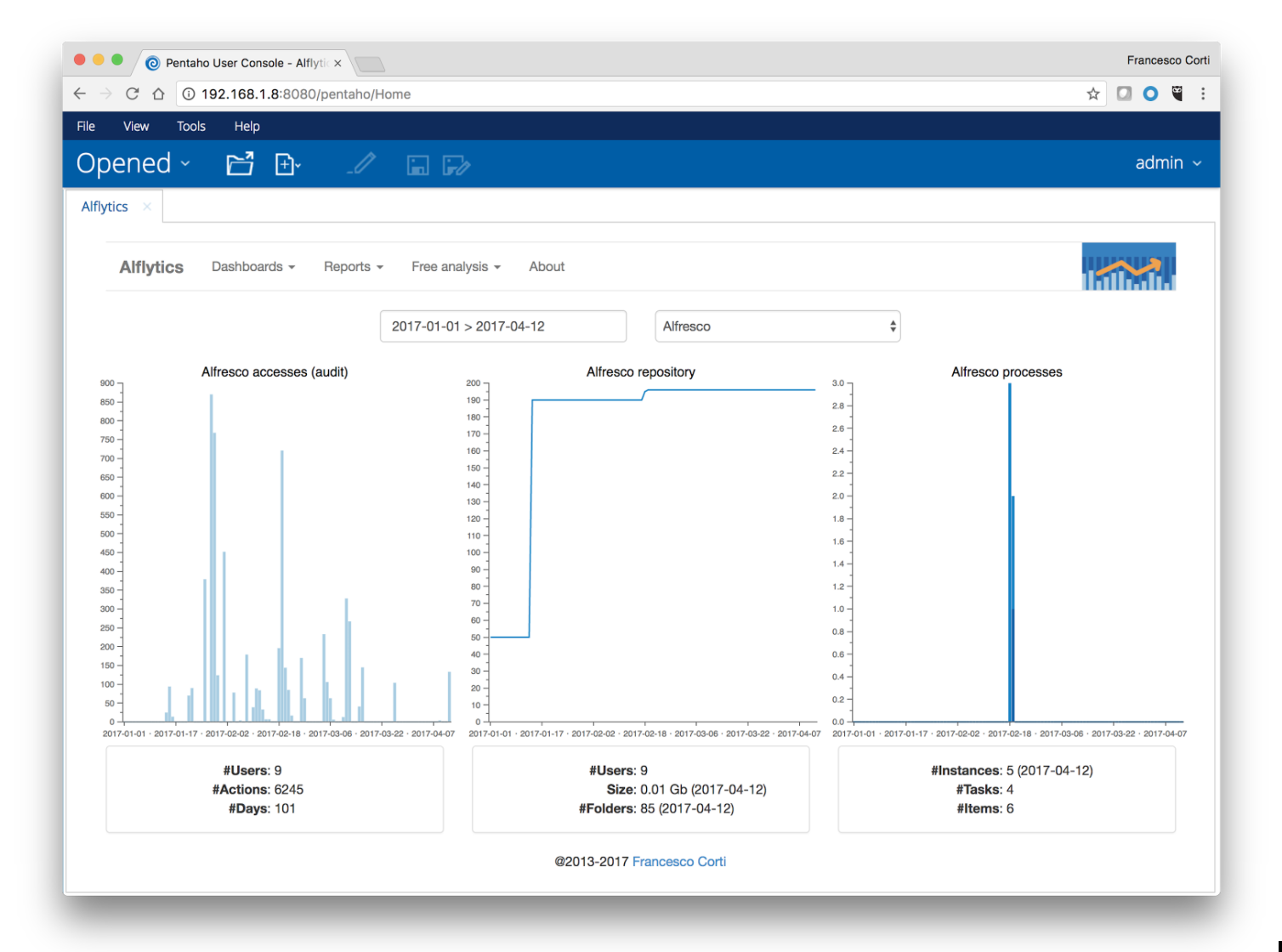Click the gray square extension icon
The height and width of the screenshot is (952, 1282).
[1124, 93]
